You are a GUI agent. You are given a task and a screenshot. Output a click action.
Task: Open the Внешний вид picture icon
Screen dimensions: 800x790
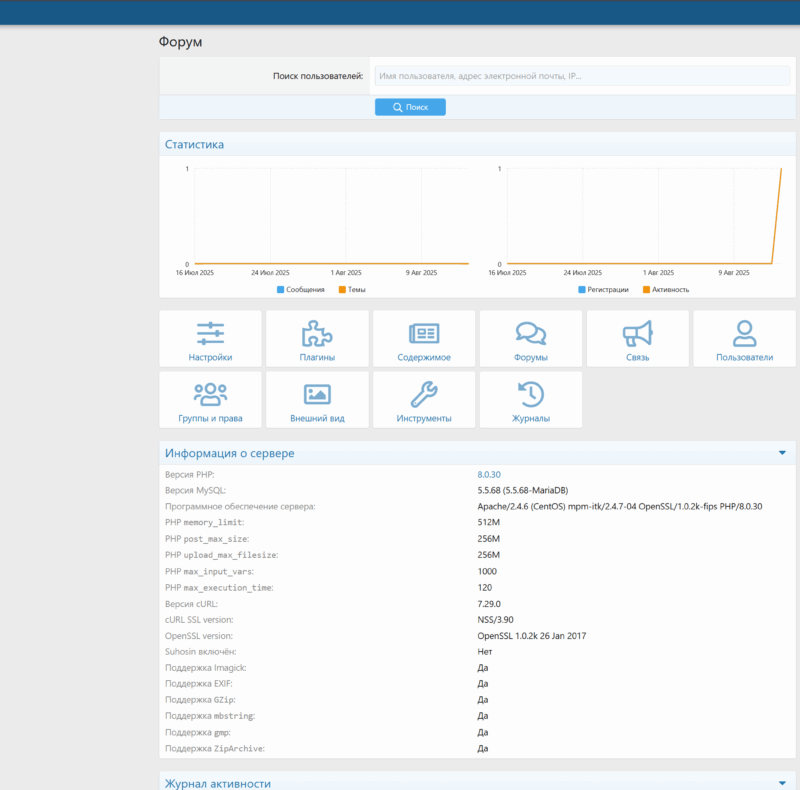pos(317,394)
